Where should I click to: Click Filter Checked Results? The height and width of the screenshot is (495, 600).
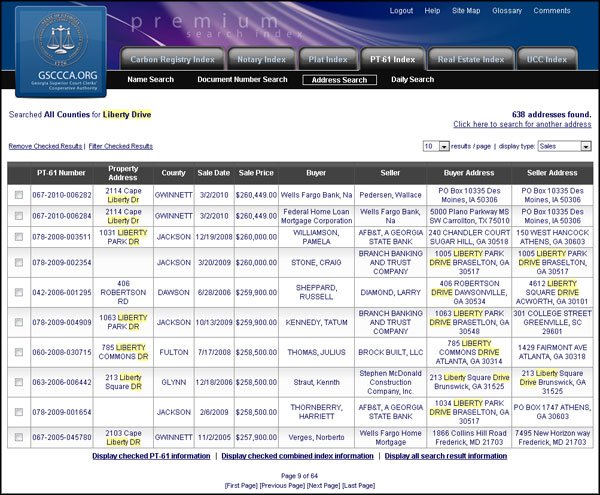coord(121,146)
